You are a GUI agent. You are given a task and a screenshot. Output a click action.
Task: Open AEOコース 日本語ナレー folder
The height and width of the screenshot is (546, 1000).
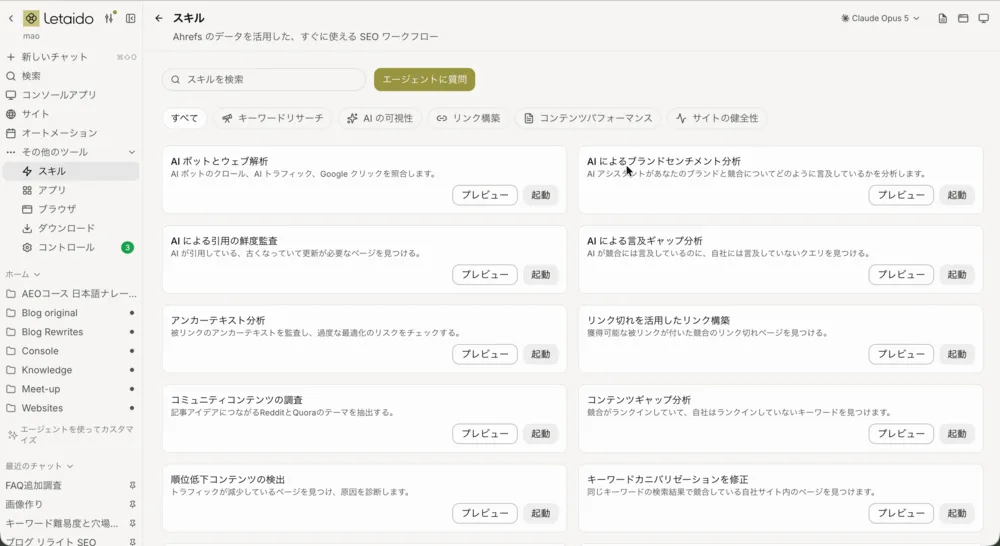(71, 294)
